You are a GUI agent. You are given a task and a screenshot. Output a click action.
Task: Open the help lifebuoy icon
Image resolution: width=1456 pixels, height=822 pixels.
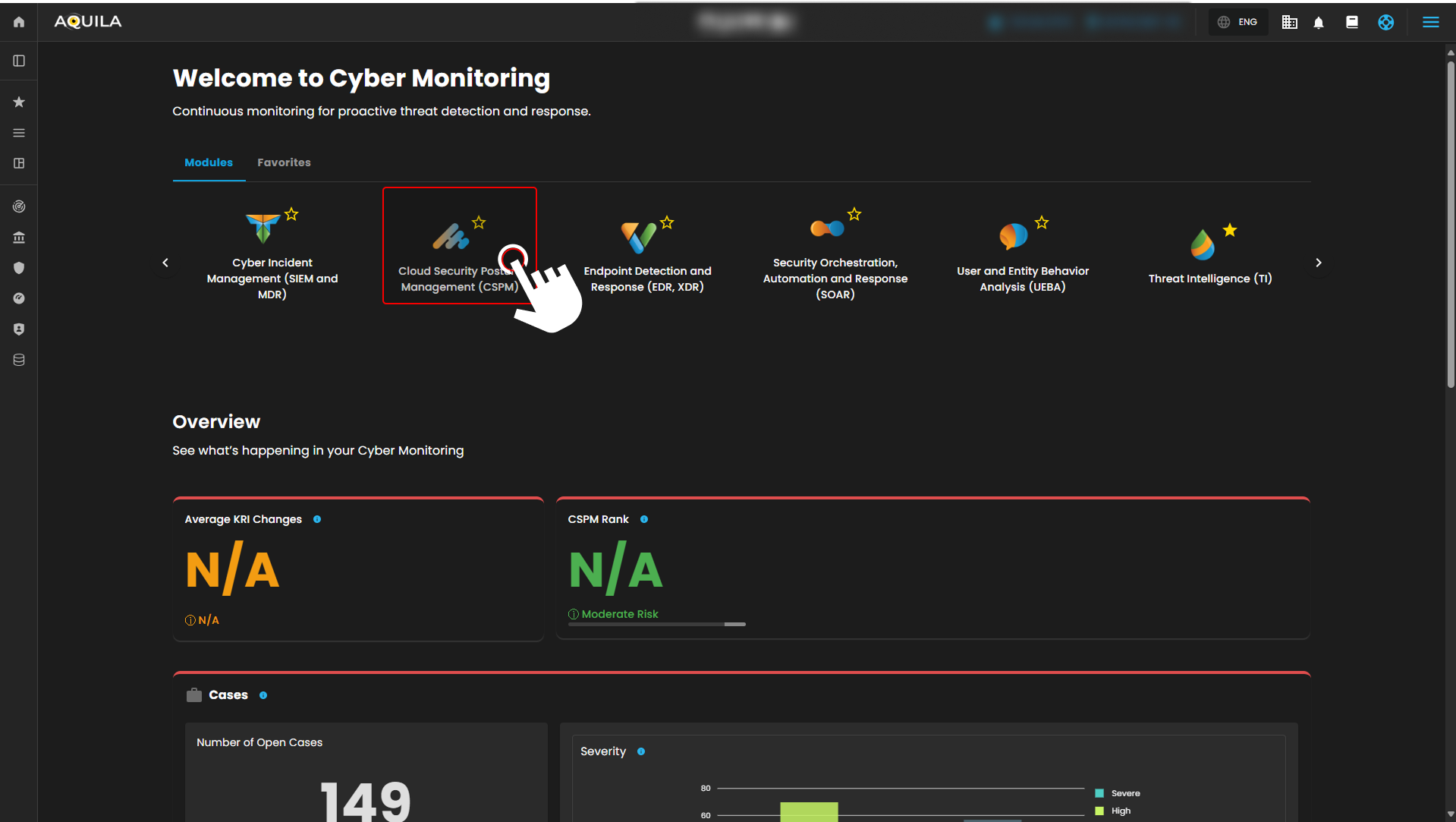(1385, 23)
